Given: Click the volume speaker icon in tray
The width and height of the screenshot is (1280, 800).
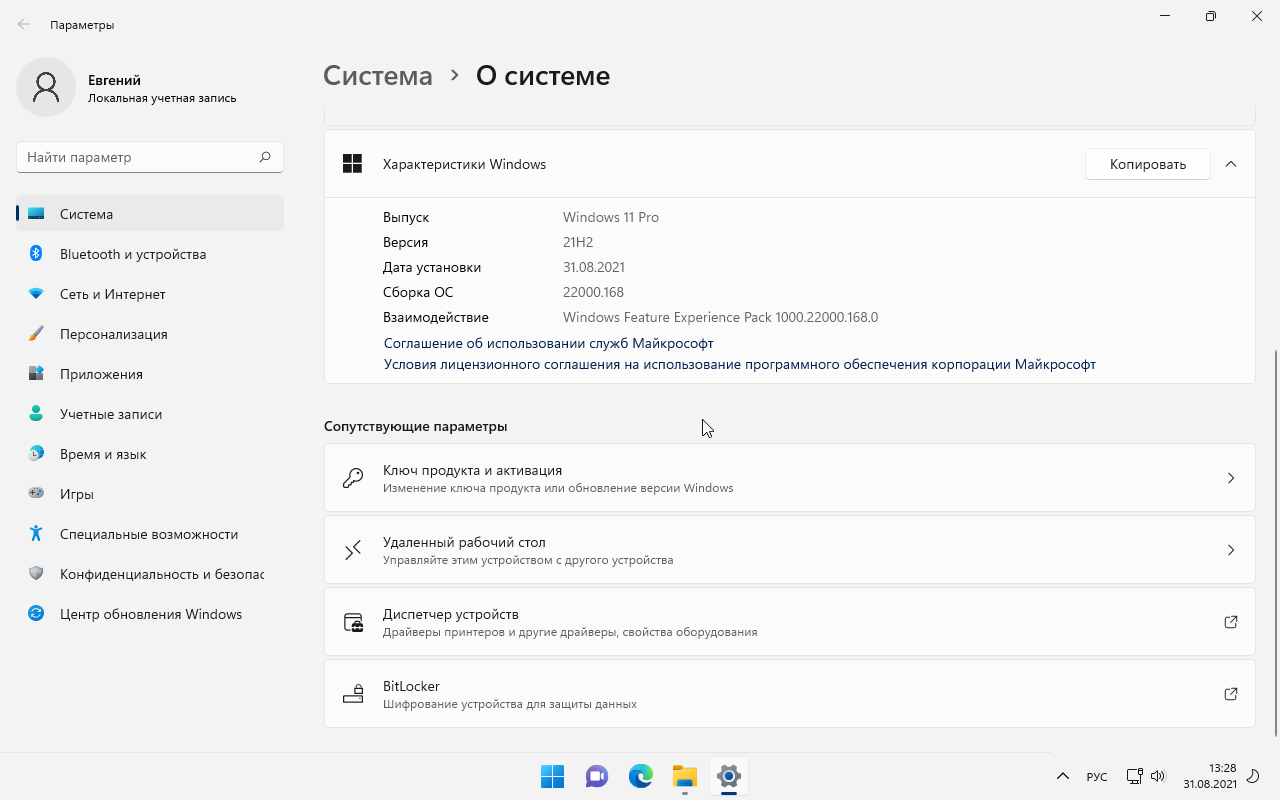Looking at the screenshot, I should pyautogui.click(x=1158, y=776).
